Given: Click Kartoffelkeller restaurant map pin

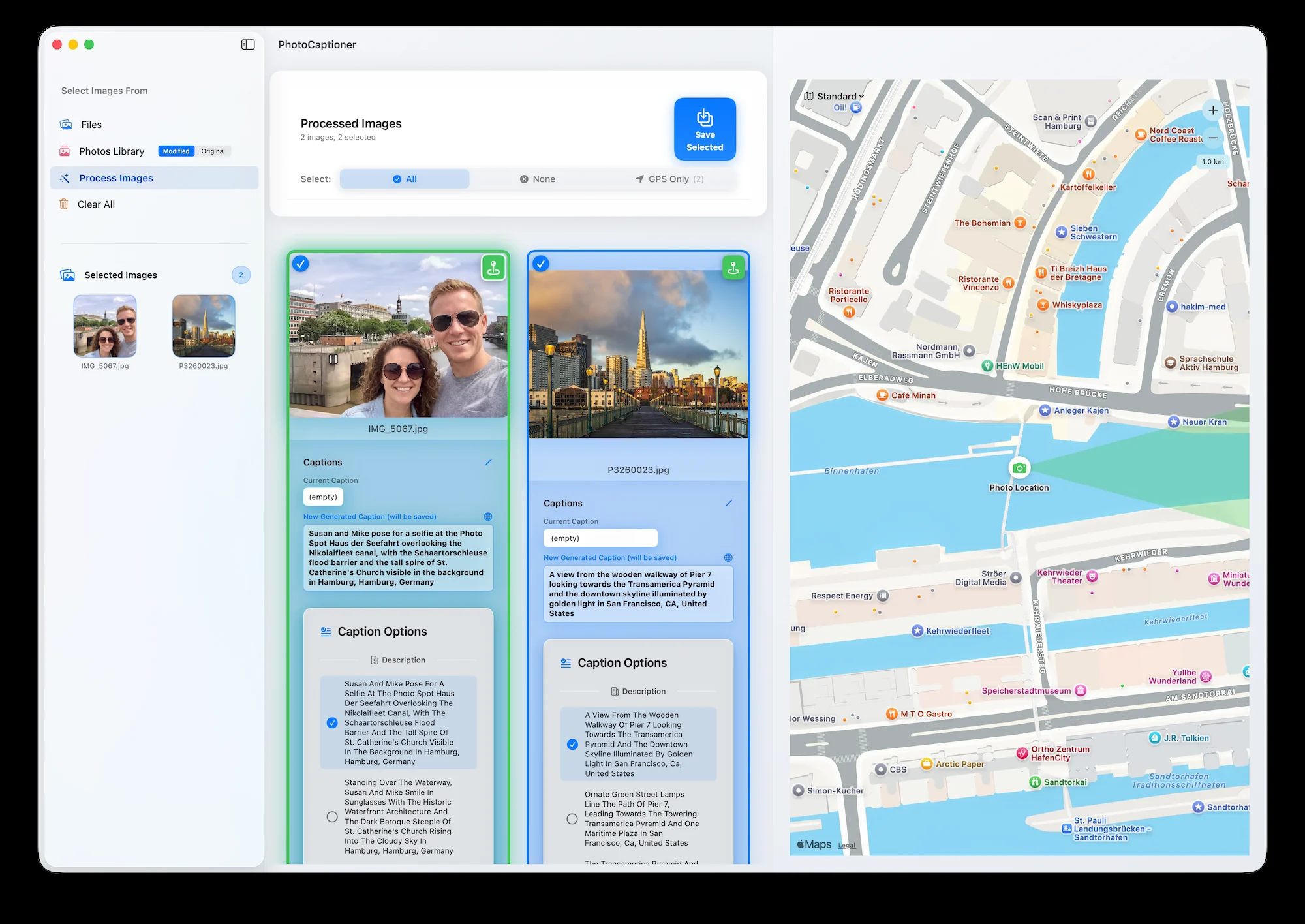Looking at the screenshot, I should (x=1088, y=174).
